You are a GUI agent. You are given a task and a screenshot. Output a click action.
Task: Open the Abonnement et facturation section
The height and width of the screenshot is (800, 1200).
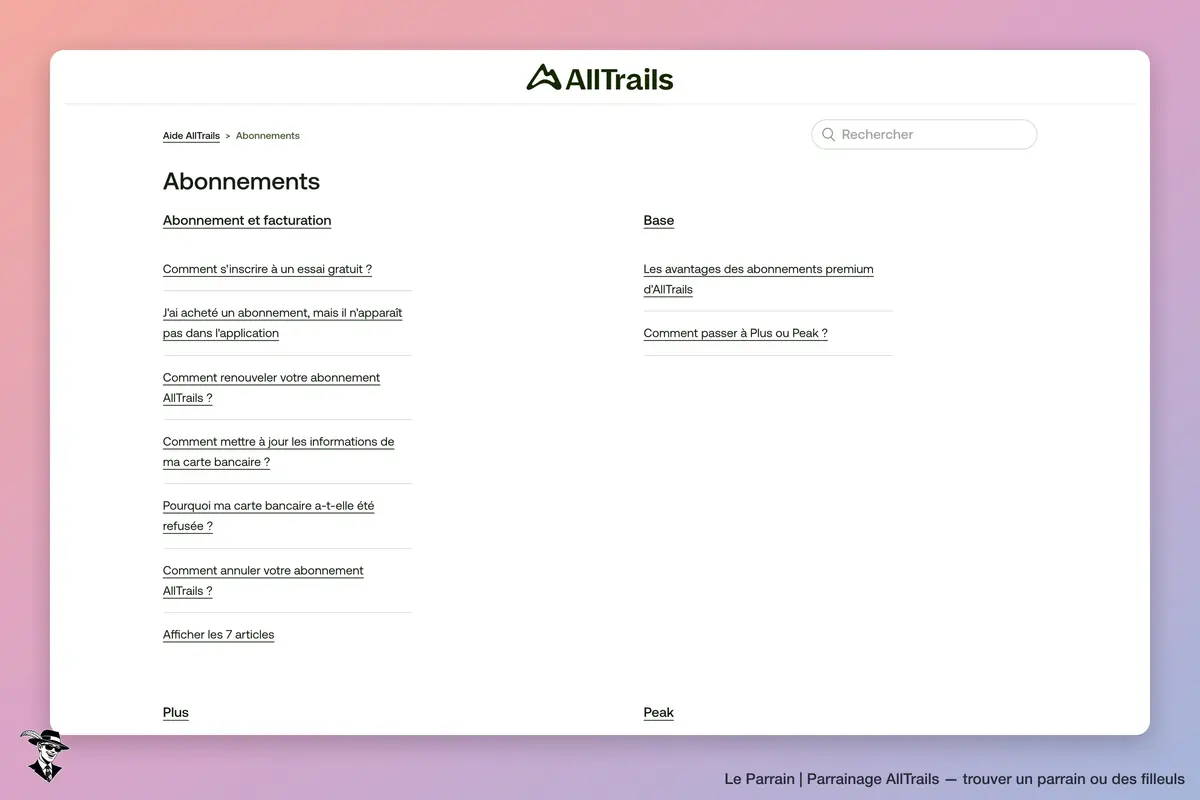coord(247,221)
